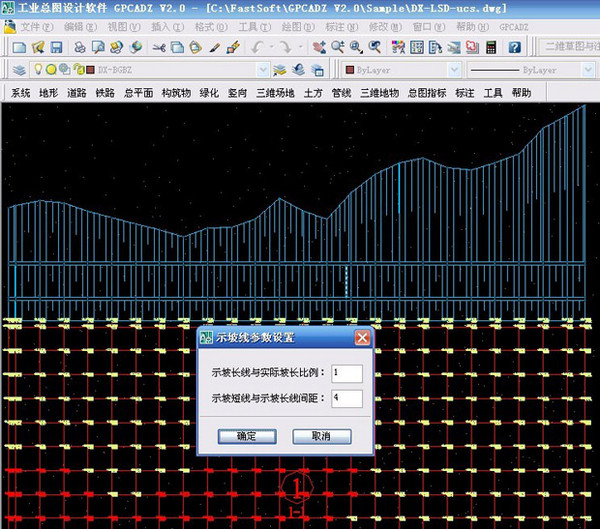
Task: Click the Print icon in toolbar
Action: pyautogui.click(x=80, y=47)
